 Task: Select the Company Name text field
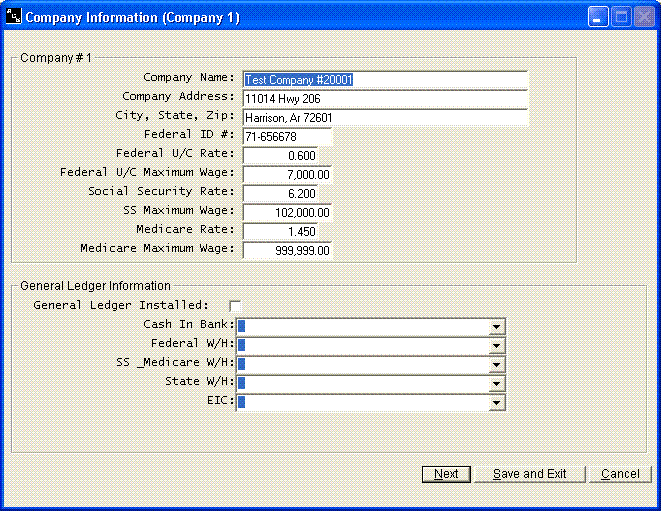[x=384, y=80]
